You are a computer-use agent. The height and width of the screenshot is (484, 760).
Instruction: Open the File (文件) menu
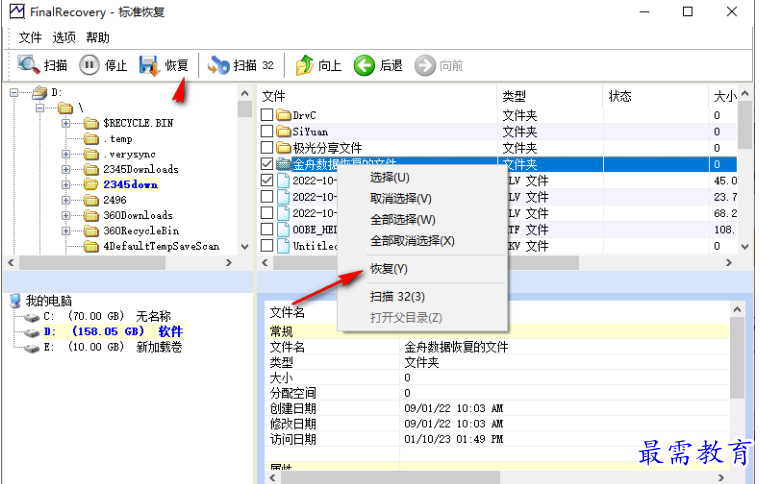(30, 37)
